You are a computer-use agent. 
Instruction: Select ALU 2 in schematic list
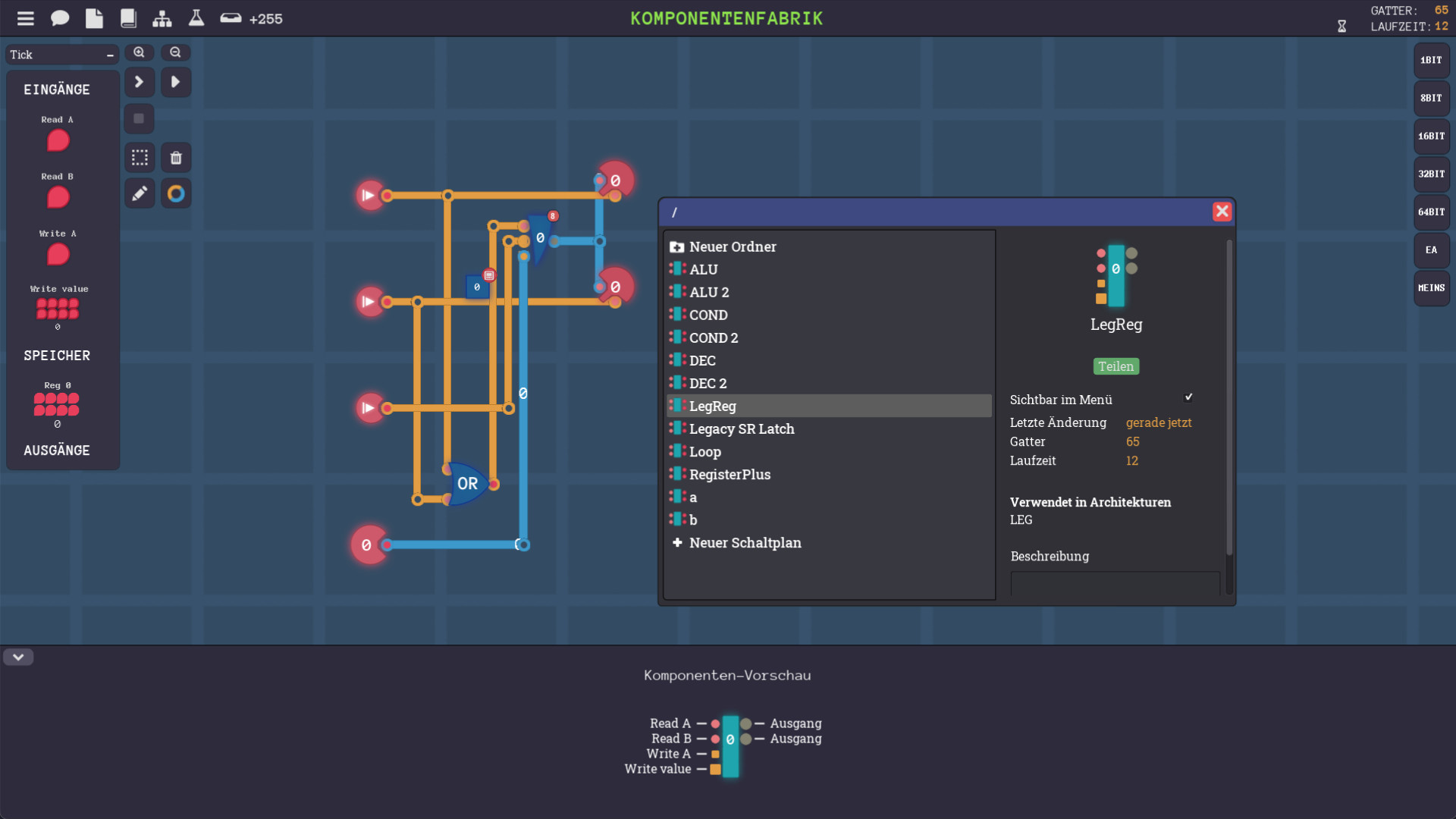[x=708, y=292]
